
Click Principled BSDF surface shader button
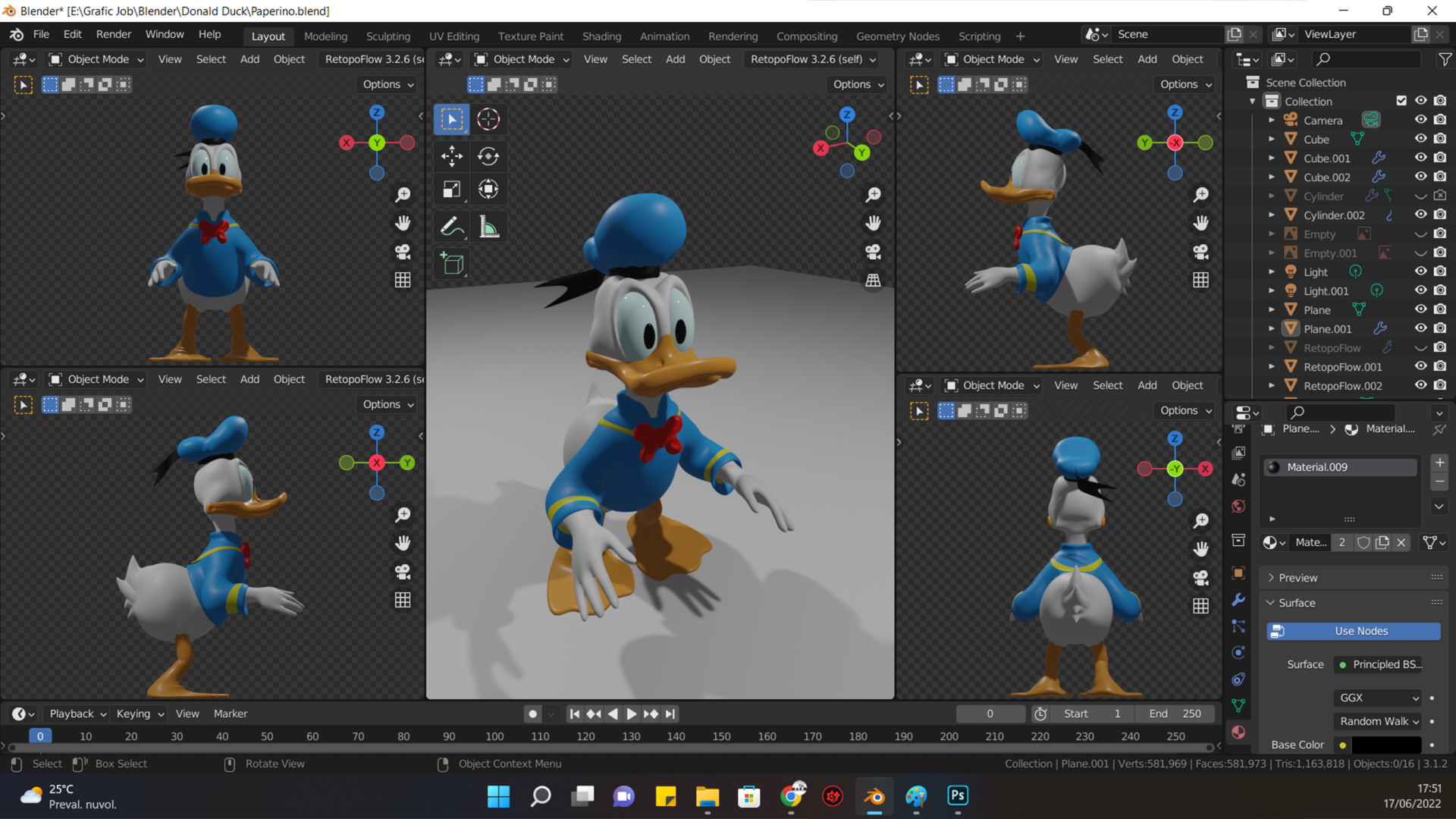point(1379,664)
